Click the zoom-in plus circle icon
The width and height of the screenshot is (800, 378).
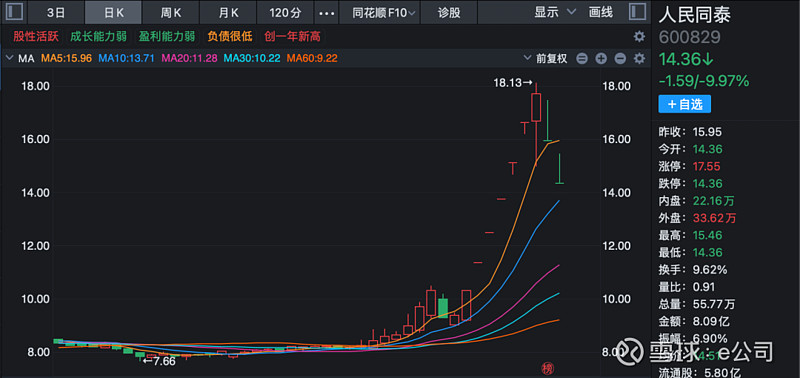tap(601, 59)
